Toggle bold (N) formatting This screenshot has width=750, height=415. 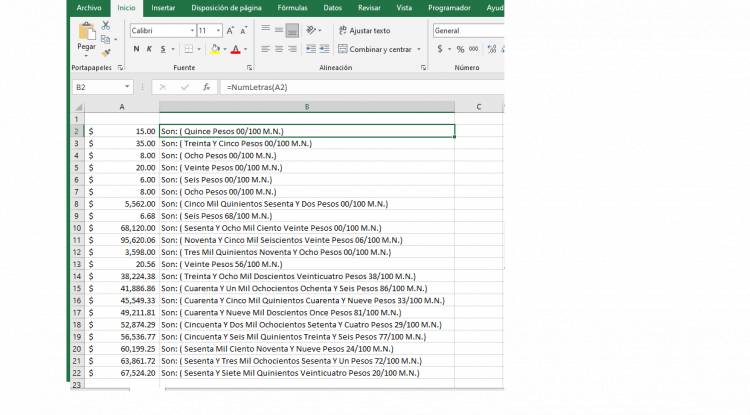click(136, 49)
